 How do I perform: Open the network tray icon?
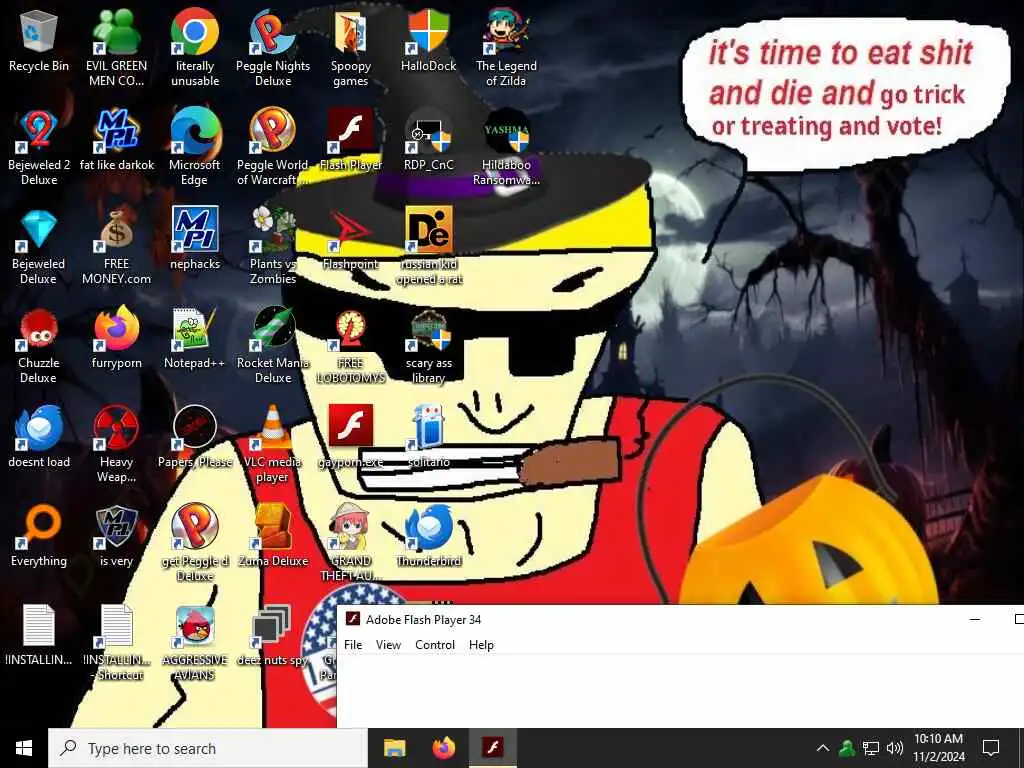pyautogui.click(x=871, y=748)
